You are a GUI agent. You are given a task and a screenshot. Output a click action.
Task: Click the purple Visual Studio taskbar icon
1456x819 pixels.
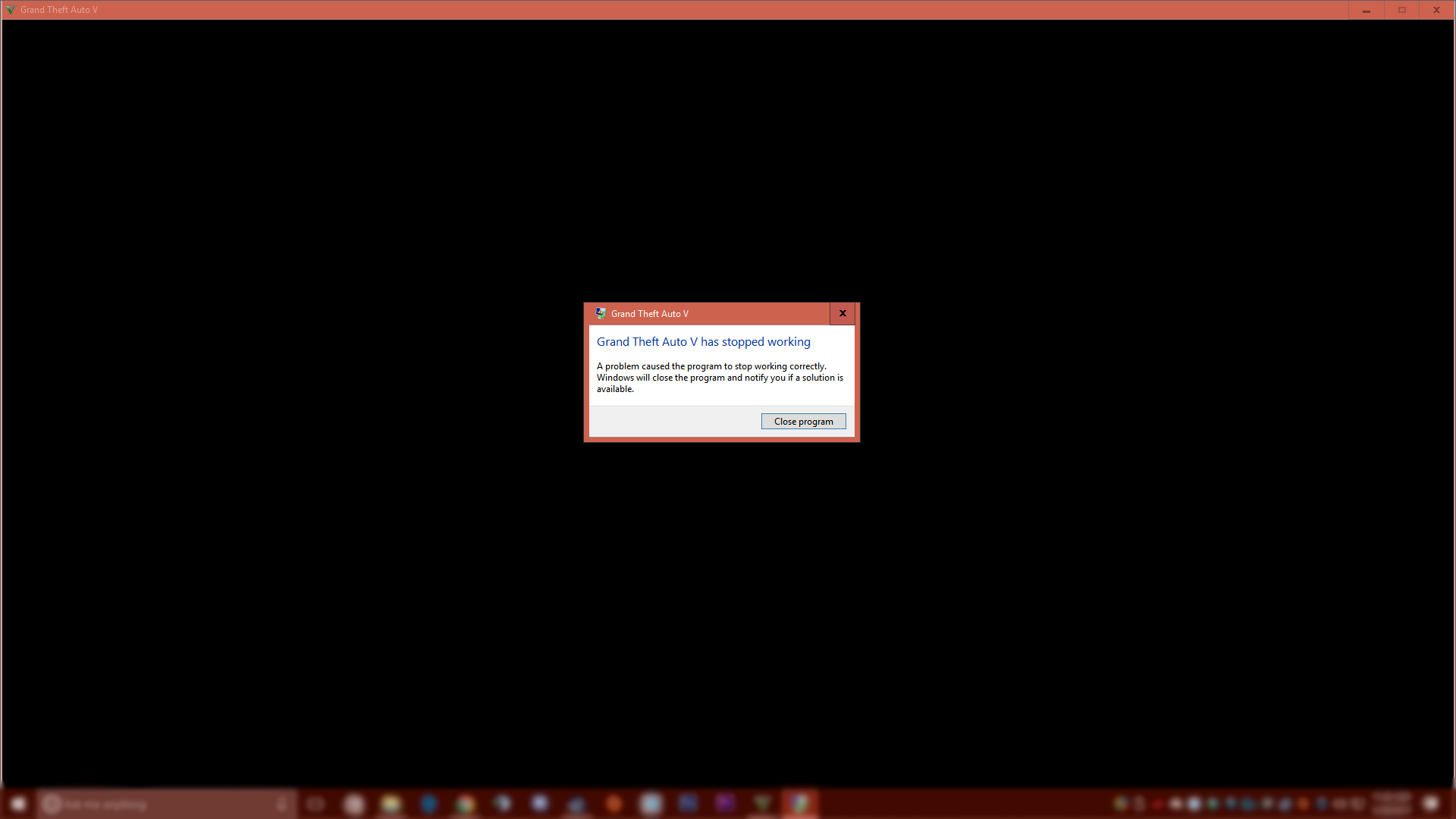(x=725, y=803)
